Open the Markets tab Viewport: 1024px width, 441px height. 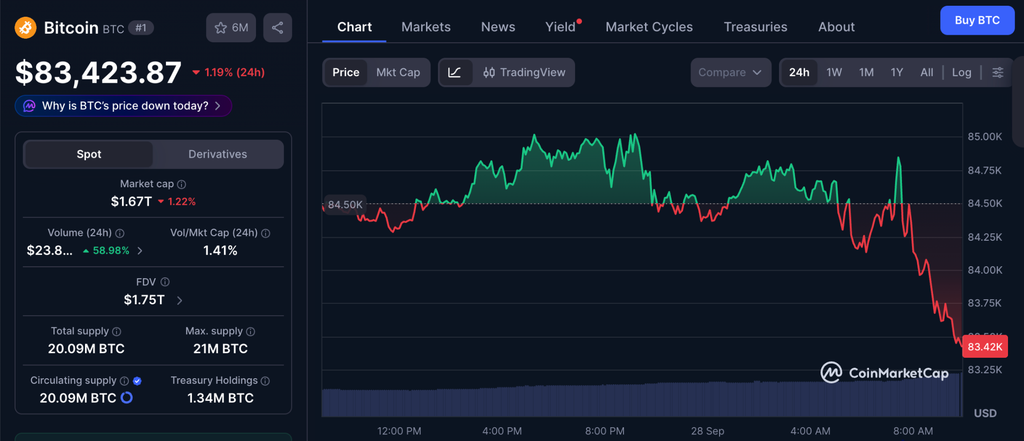coord(426,27)
